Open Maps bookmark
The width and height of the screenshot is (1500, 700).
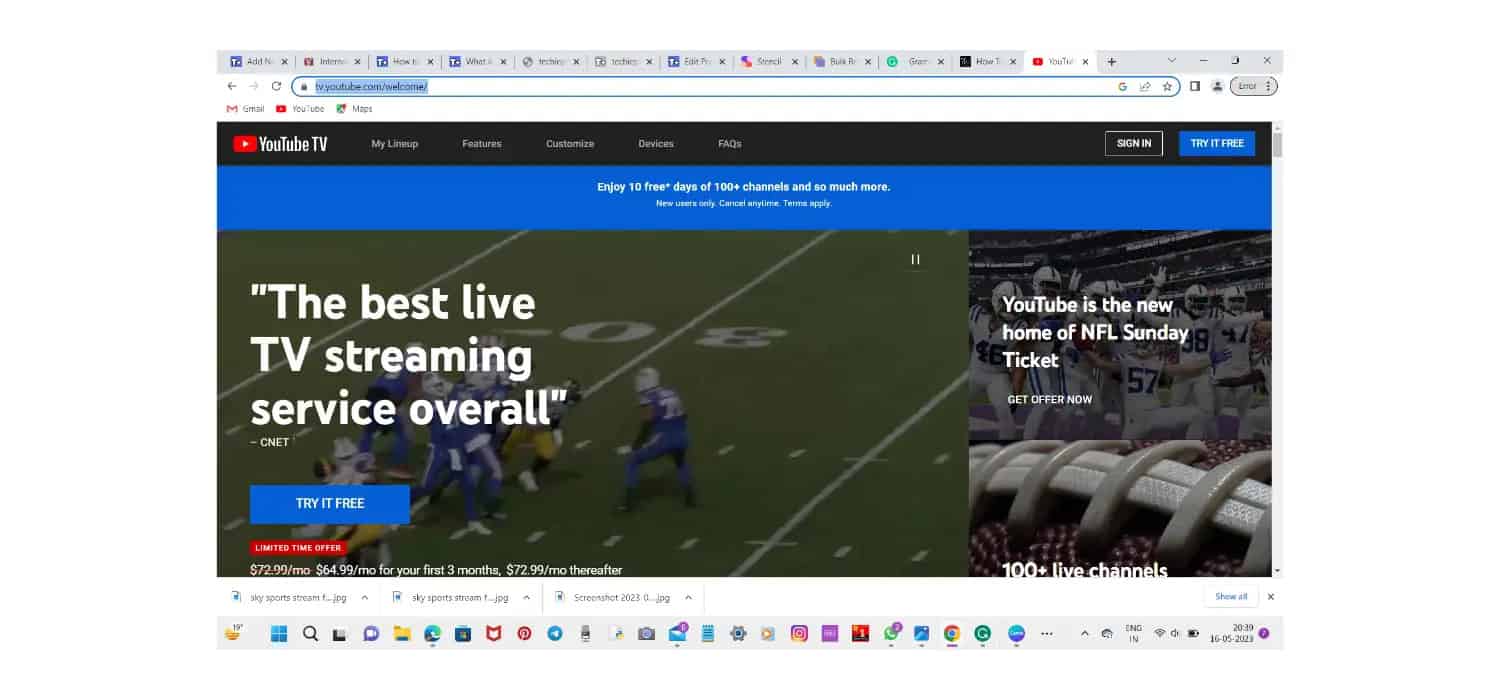click(x=354, y=109)
